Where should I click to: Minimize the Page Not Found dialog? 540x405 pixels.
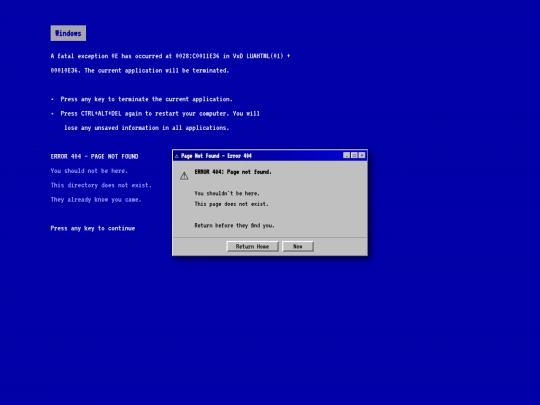click(347, 155)
